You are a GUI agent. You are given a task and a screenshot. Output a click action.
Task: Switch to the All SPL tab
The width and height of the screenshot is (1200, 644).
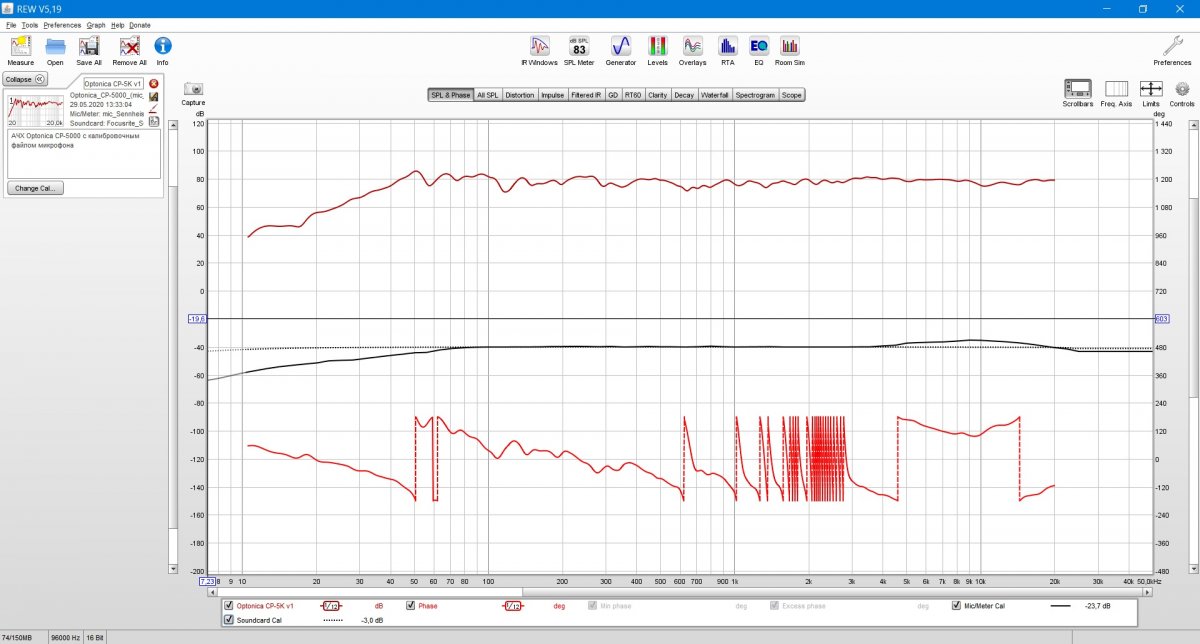click(x=488, y=95)
